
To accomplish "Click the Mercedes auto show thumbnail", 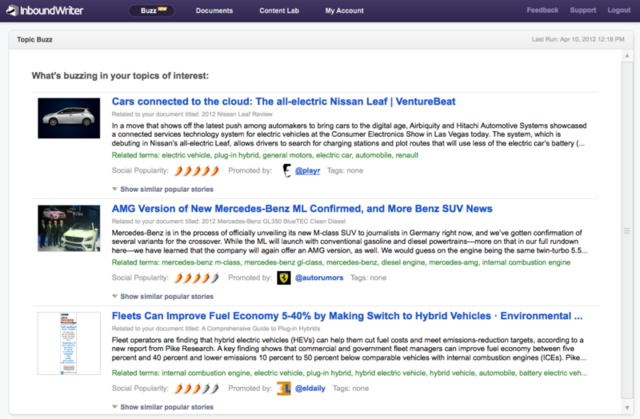I will (69, 228).
